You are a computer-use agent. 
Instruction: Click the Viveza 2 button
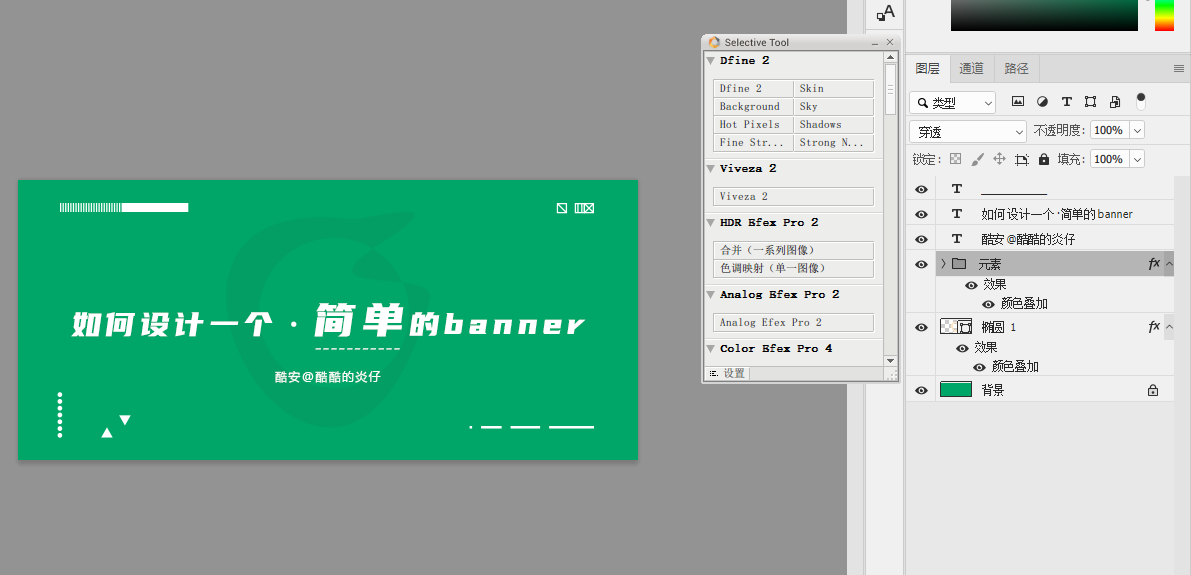[x=793, y=197]
